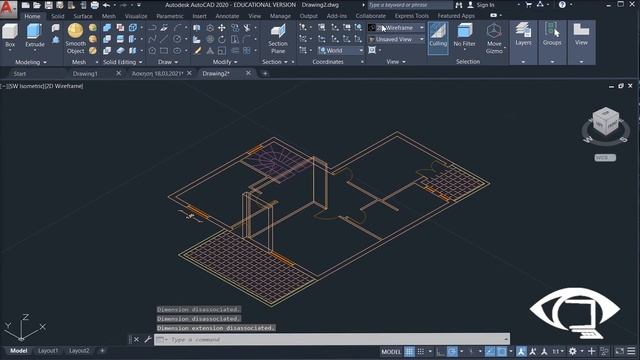Screen dimensions: 640x360
Task: Open the Section Plane tool
Action: [x=278, y=38]
